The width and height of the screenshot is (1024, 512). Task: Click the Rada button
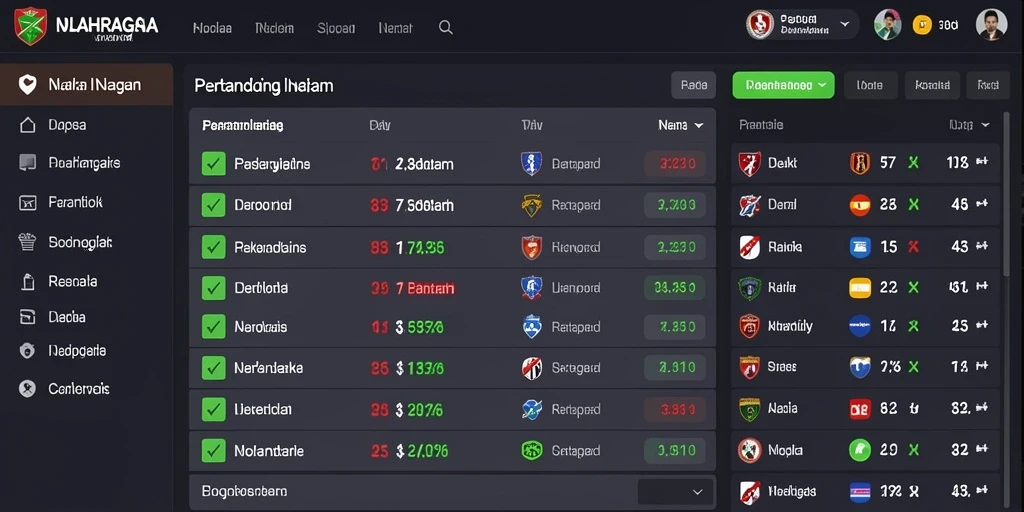pyautogui.click(x=694, y=85)
